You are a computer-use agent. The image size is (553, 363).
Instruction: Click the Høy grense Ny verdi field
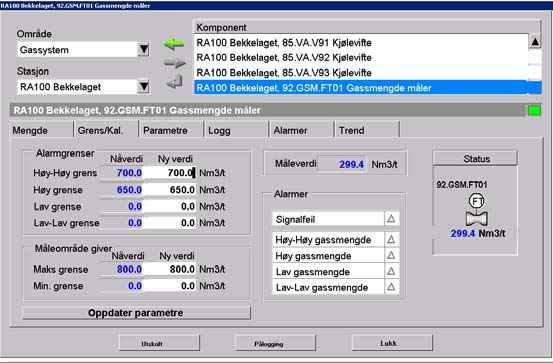coord(170,189)
